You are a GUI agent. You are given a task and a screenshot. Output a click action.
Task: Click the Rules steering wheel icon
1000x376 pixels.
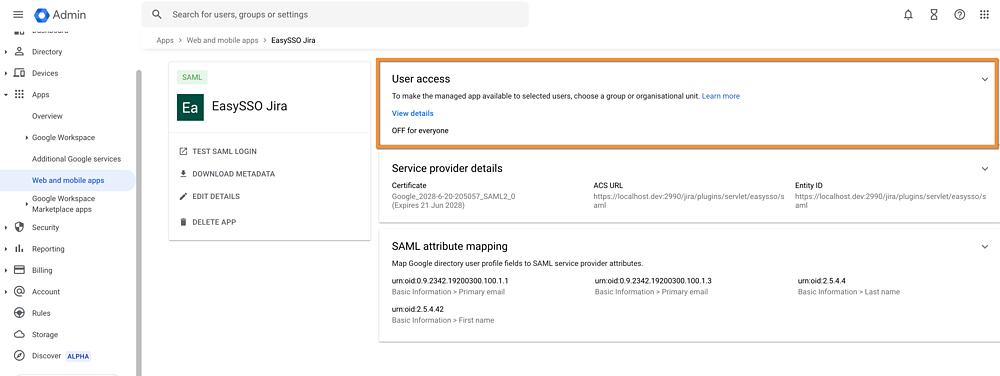19,313
